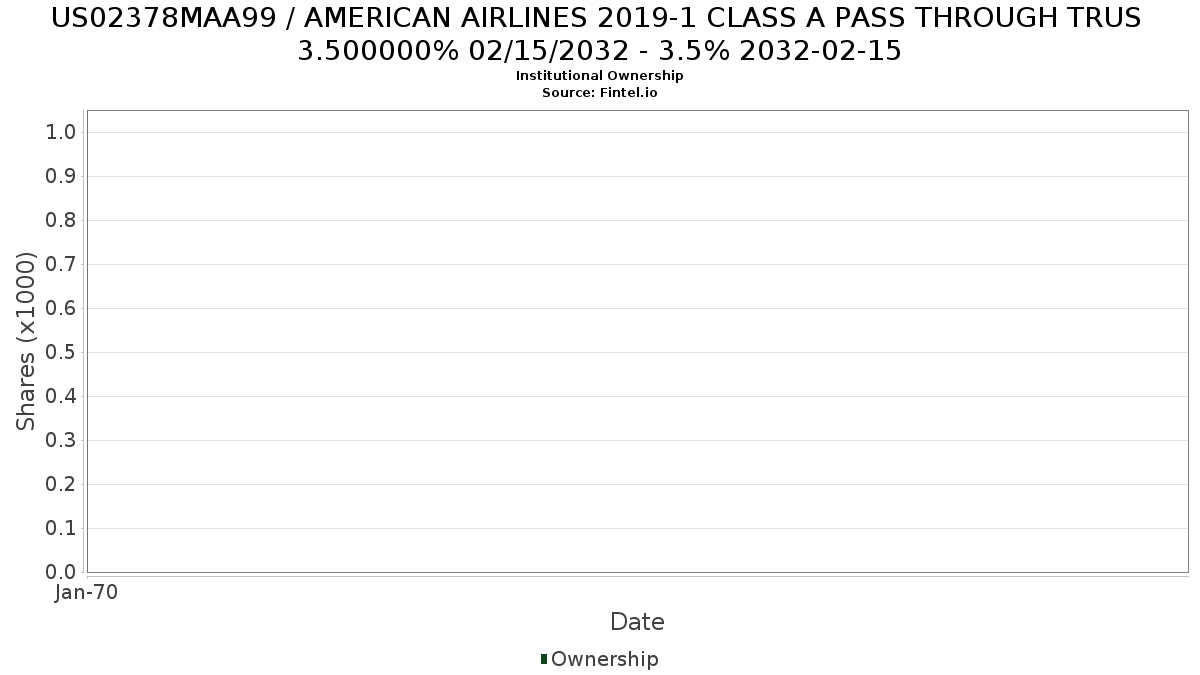Click the Shares (x1000) axis label
The image size is (1200, 675).
[26, 341]
